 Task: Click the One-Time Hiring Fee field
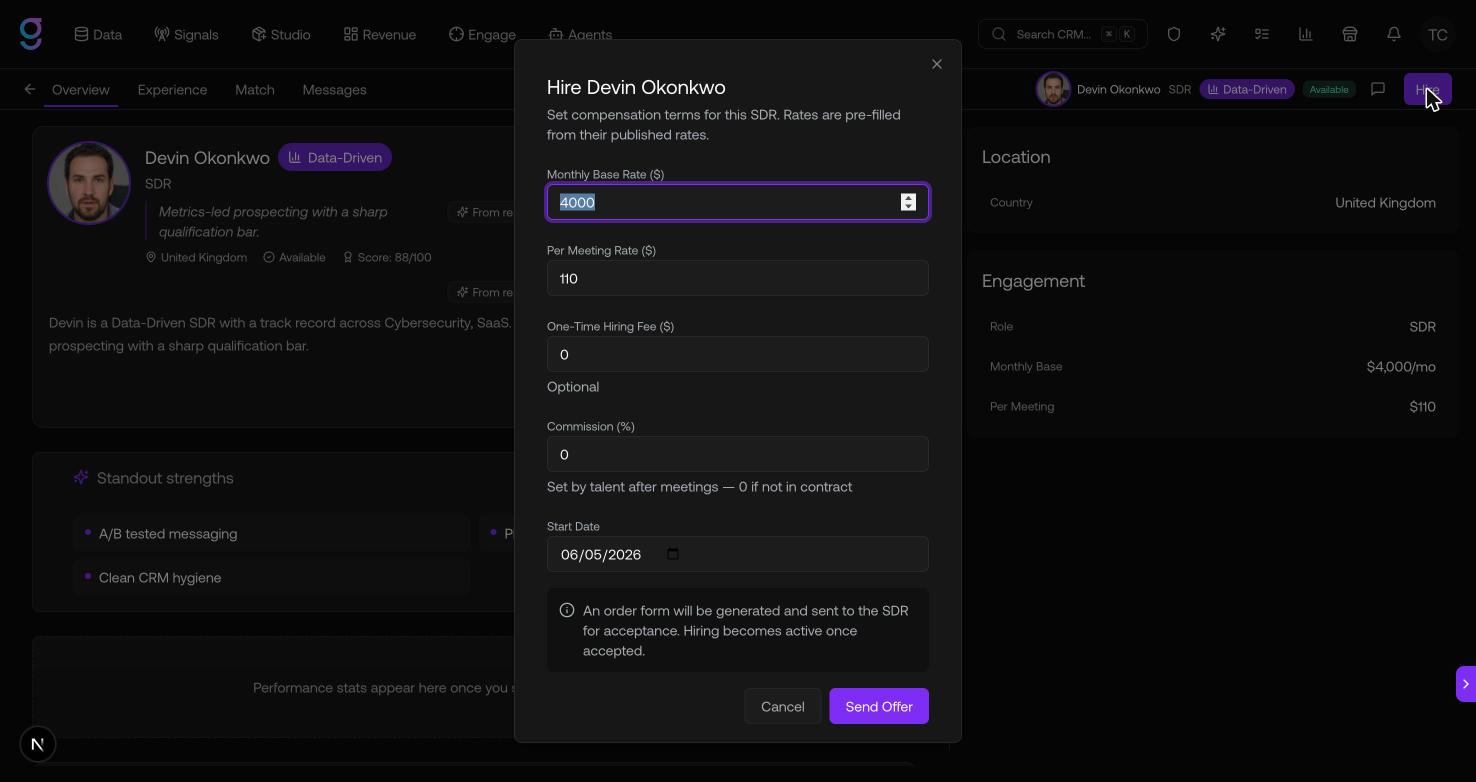click(738, 354)
